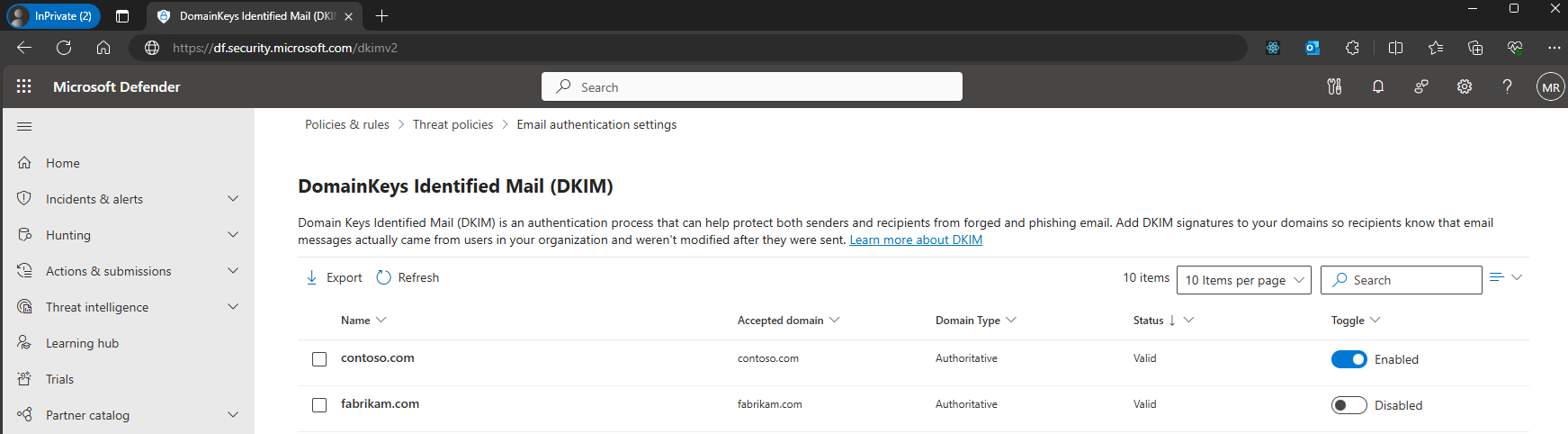Image resolution: width=1568 pixels, height=434 pixels.
Task: Click the table Search field
Action: 1402,280
